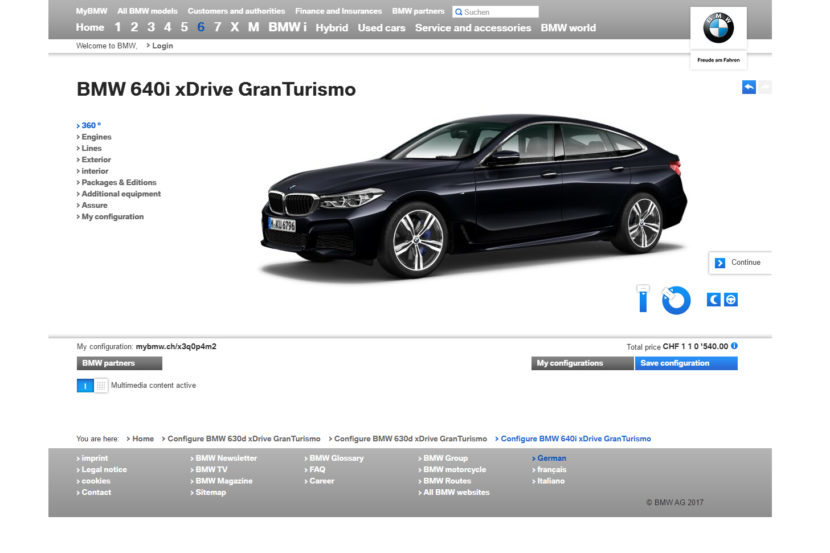Click mybmw.ch/x3q0p4m2 configuration link
Image resolution: width=830 pixels, height=553 pixels.
pyautogui.click(x=176, y=347)
